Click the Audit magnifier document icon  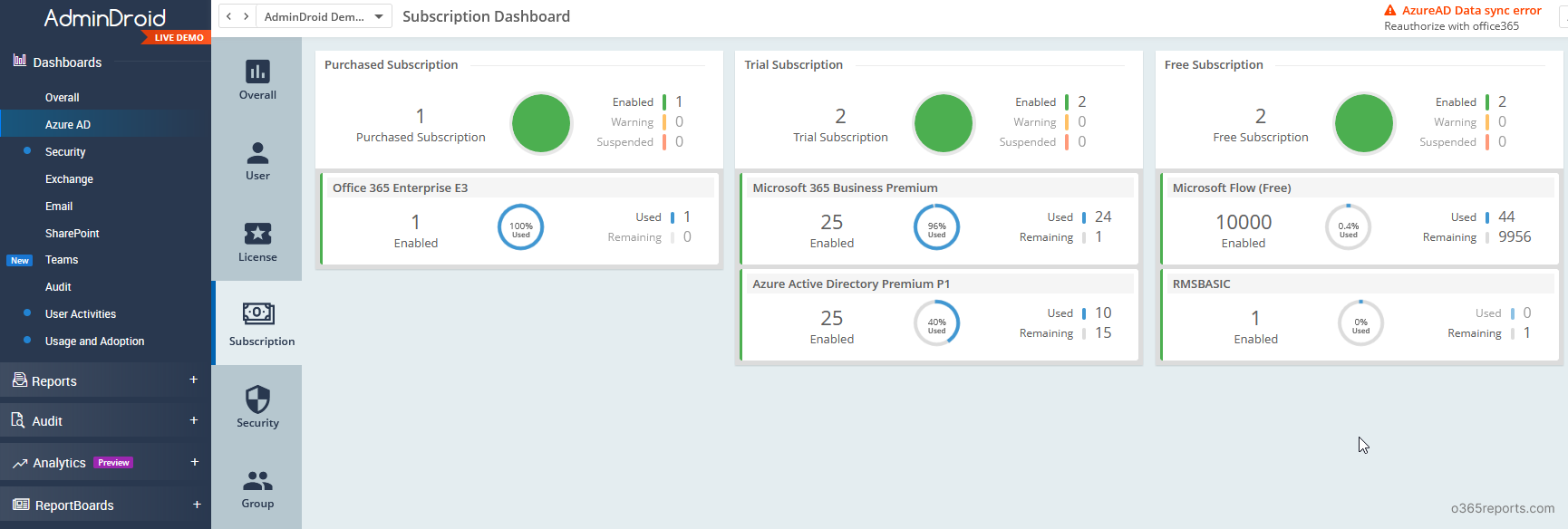(x=18, y=420)
